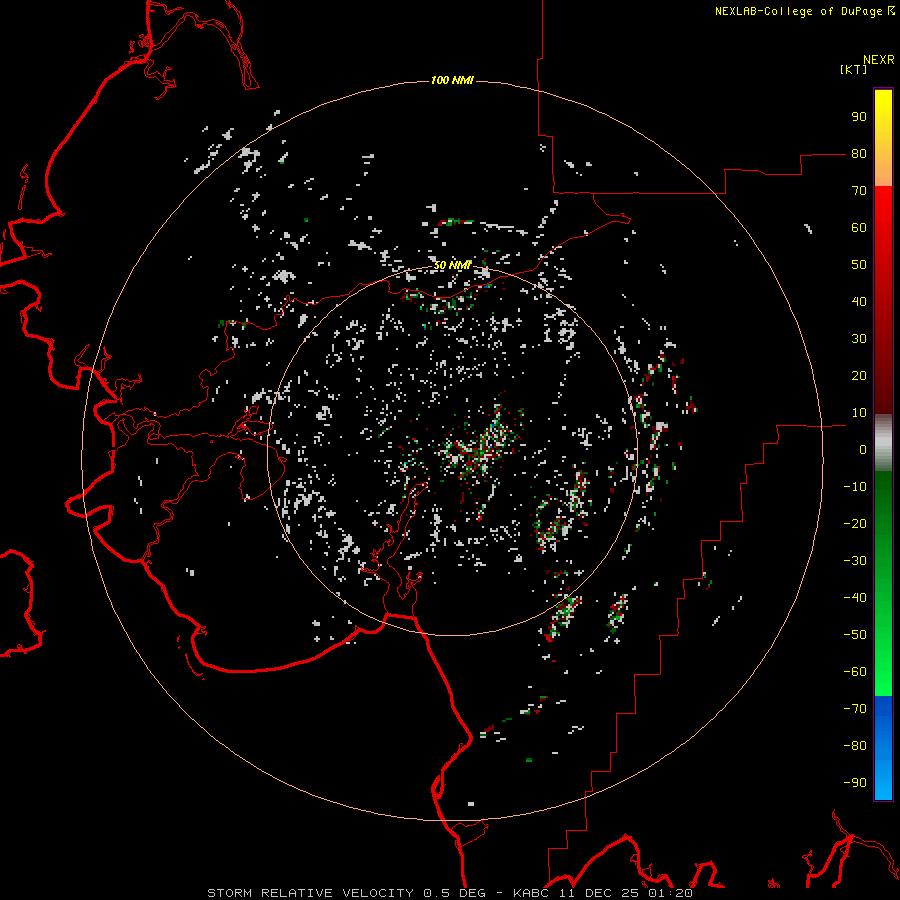Click the 40 value on the velocity scale
Image resolution: width=900 pixels, height=900 pixels.
coord(859,302)
